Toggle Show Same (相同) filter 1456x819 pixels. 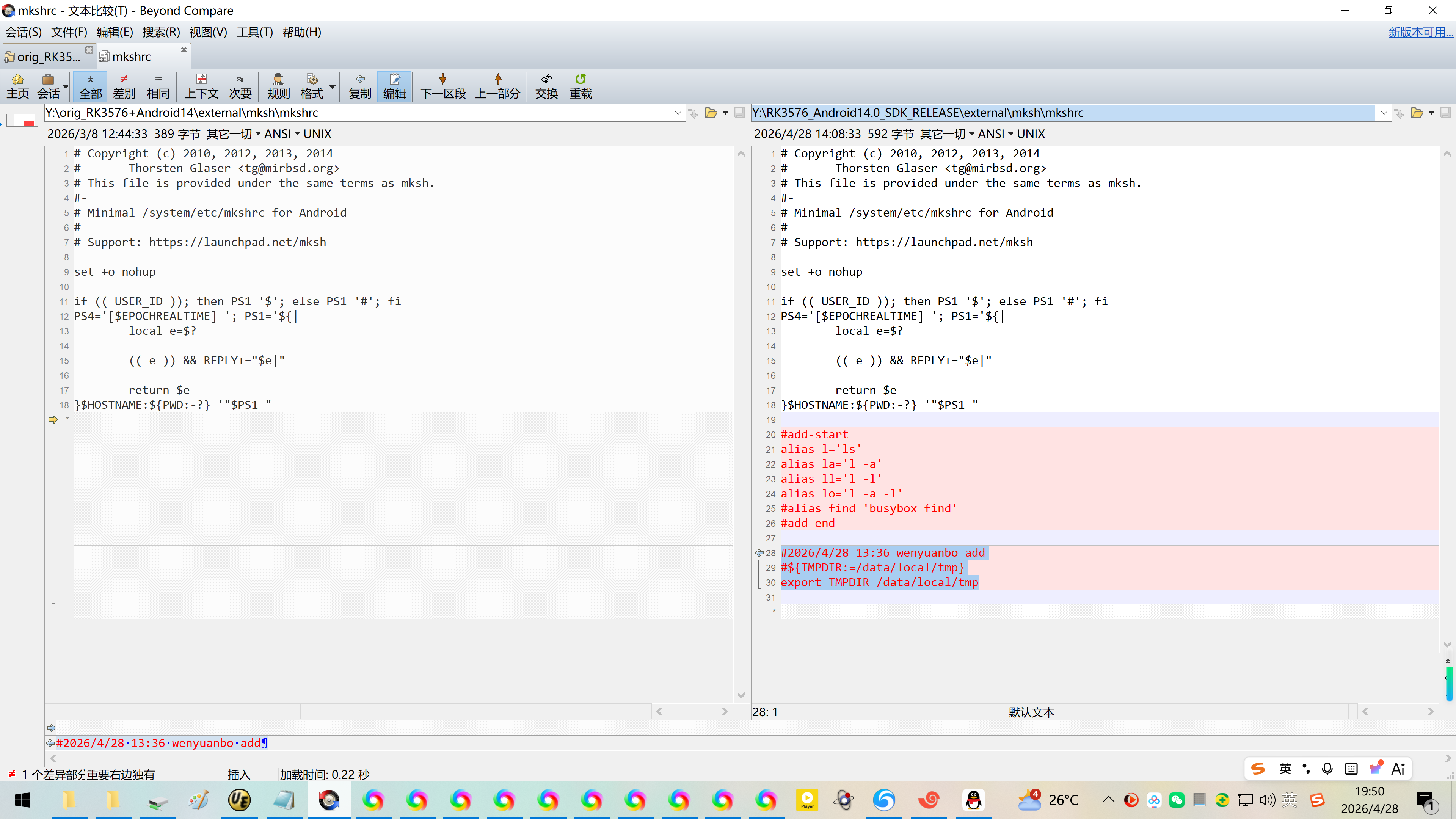(158, 86)
